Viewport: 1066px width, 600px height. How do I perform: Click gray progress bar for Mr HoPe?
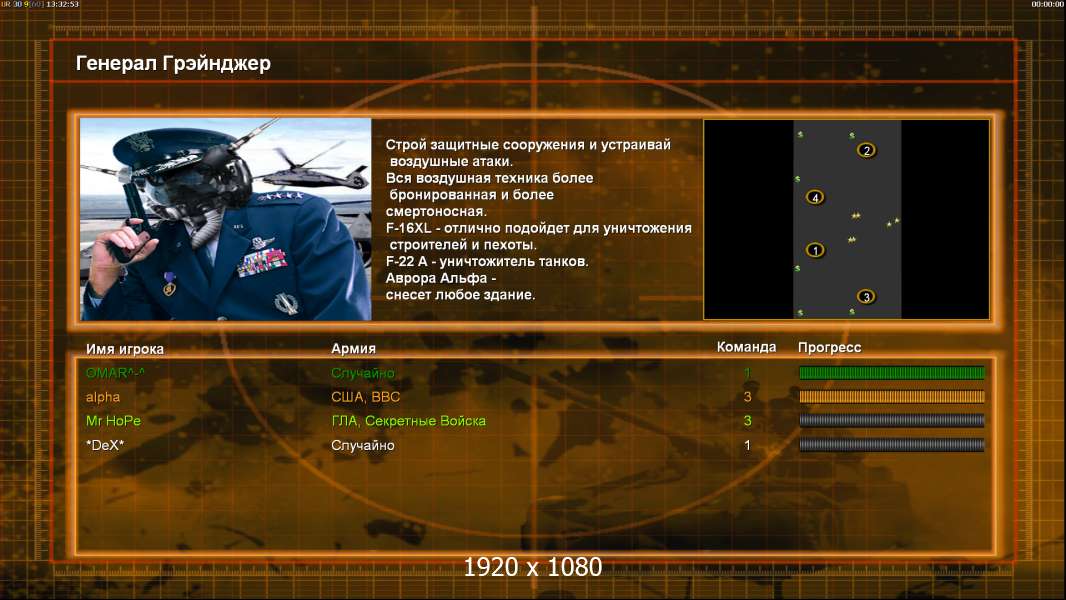pos(891,421)
